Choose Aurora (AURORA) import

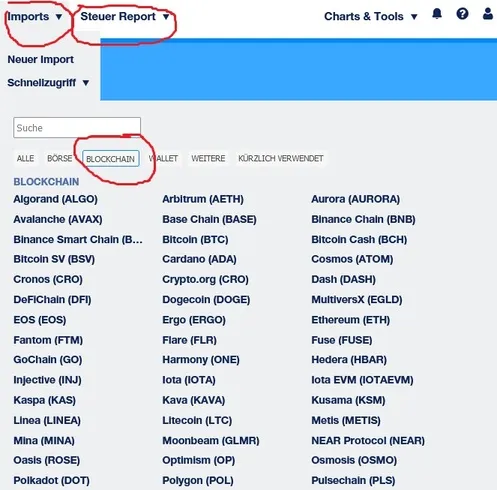[356, 199]
